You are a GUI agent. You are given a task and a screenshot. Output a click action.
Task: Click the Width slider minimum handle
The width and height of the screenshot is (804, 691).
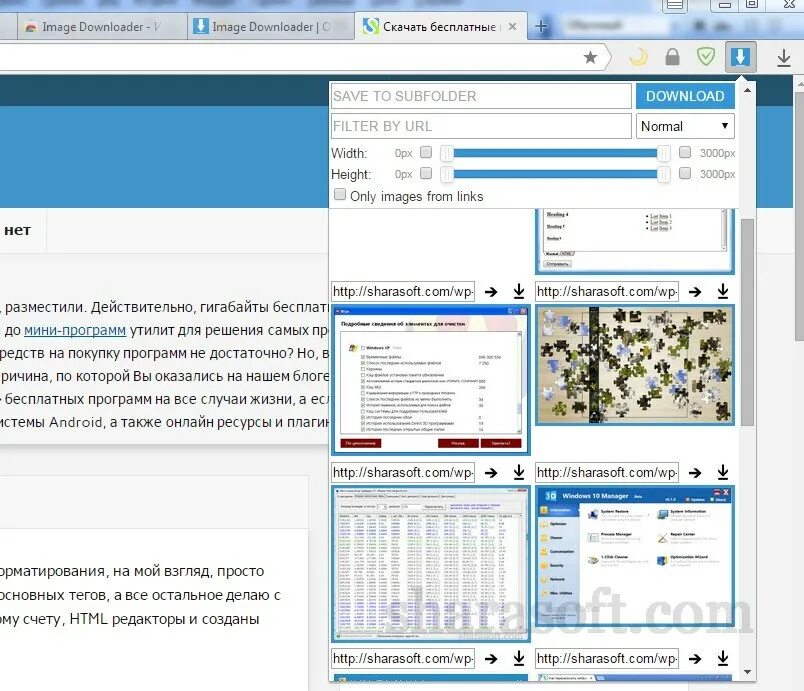click(447, 153)
